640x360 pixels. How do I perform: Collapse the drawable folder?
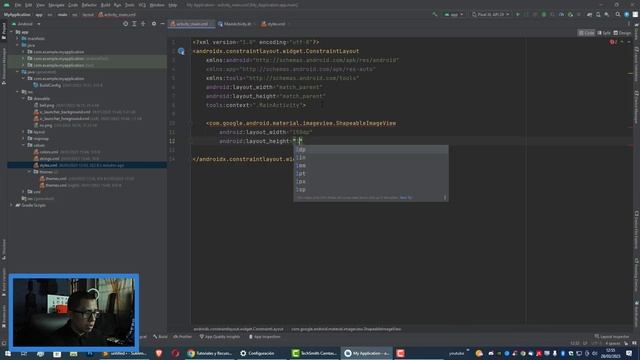24,98
